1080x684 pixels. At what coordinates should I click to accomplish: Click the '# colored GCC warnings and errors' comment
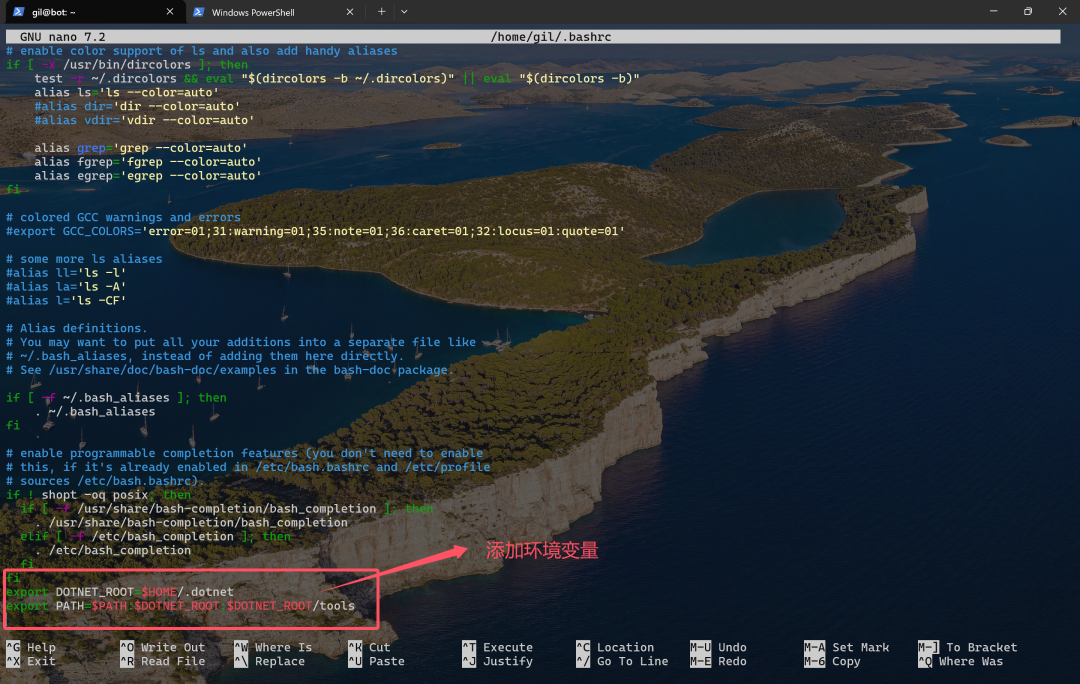click(123, 217)
